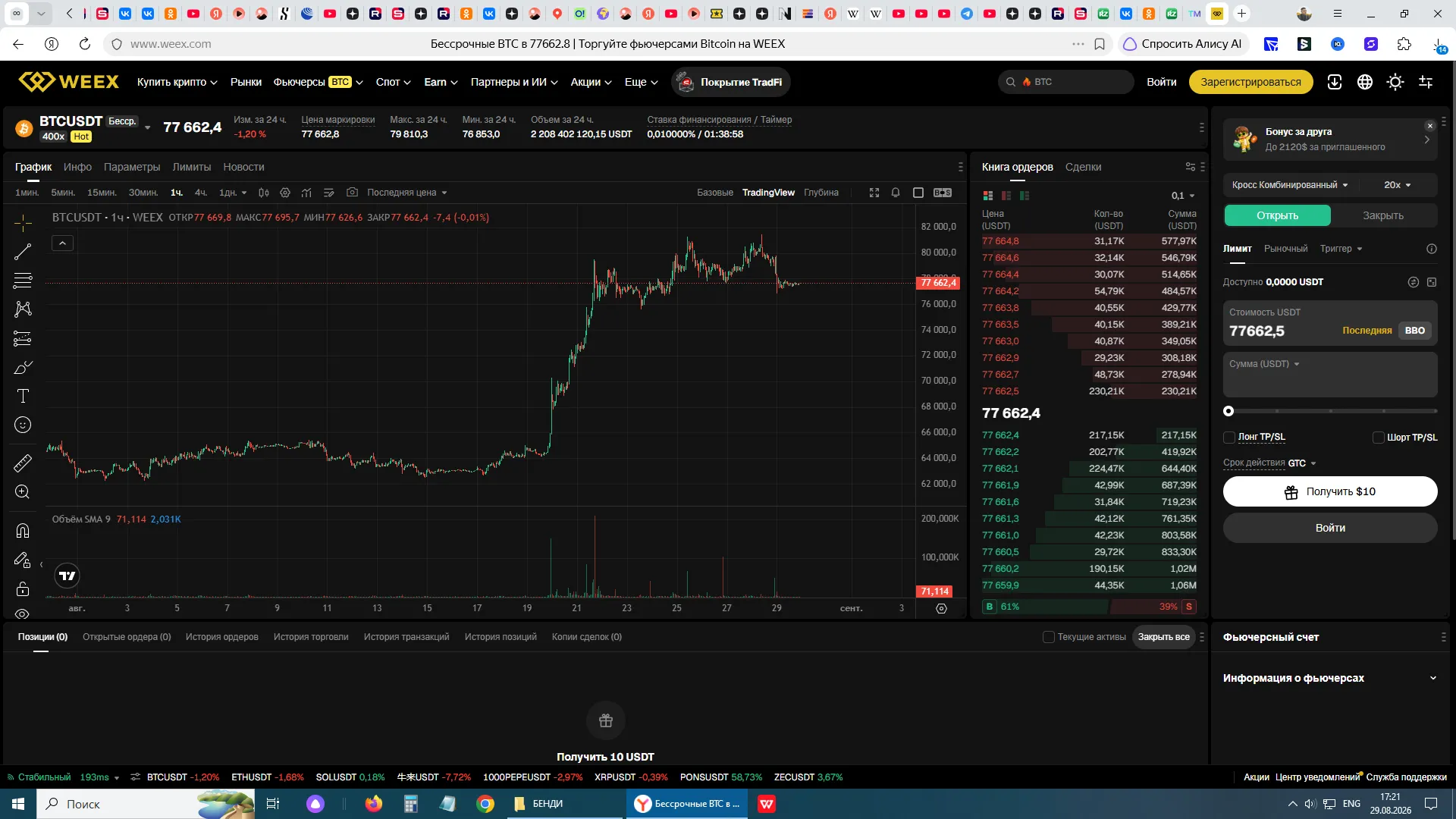The width and height of the screenshot is (1456, 819).
Task: Select the crosshair cursor tool
Action: [x=23, y=223]
